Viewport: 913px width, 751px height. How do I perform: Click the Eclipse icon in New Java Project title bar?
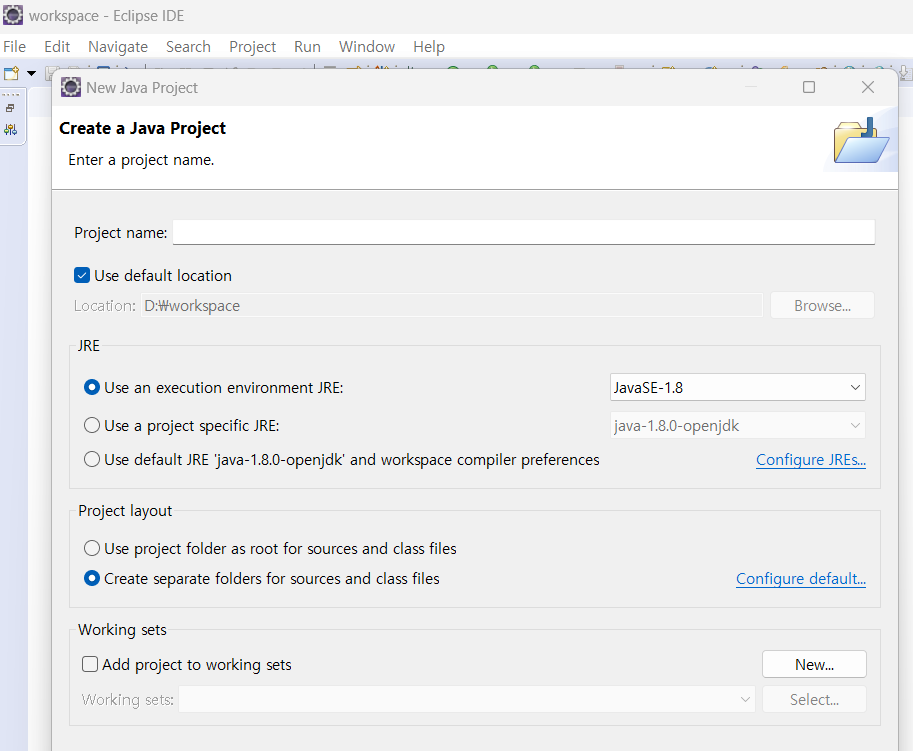click(x=71, y=87)
